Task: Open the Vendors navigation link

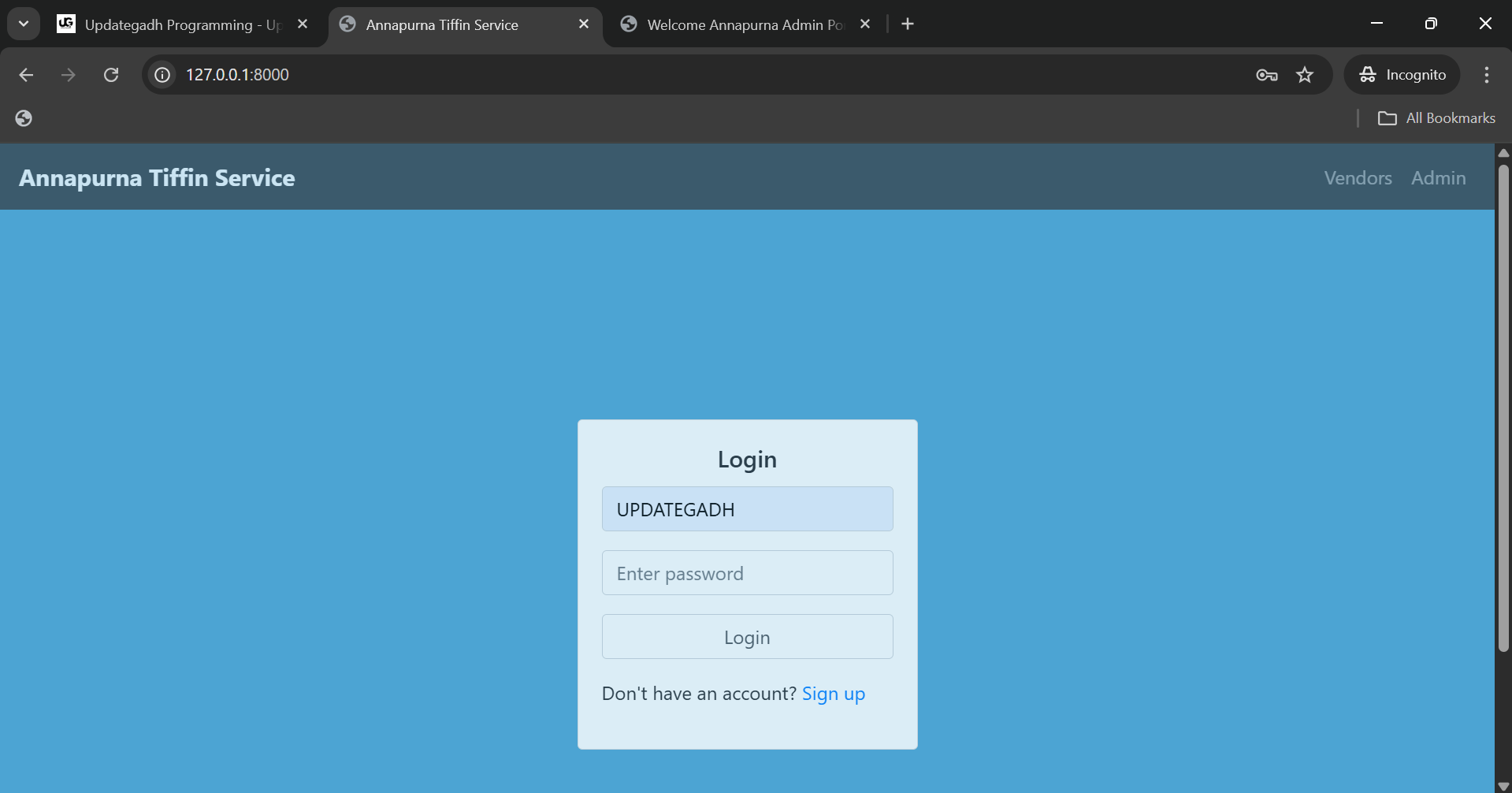Action: [x=1358, y=178]
